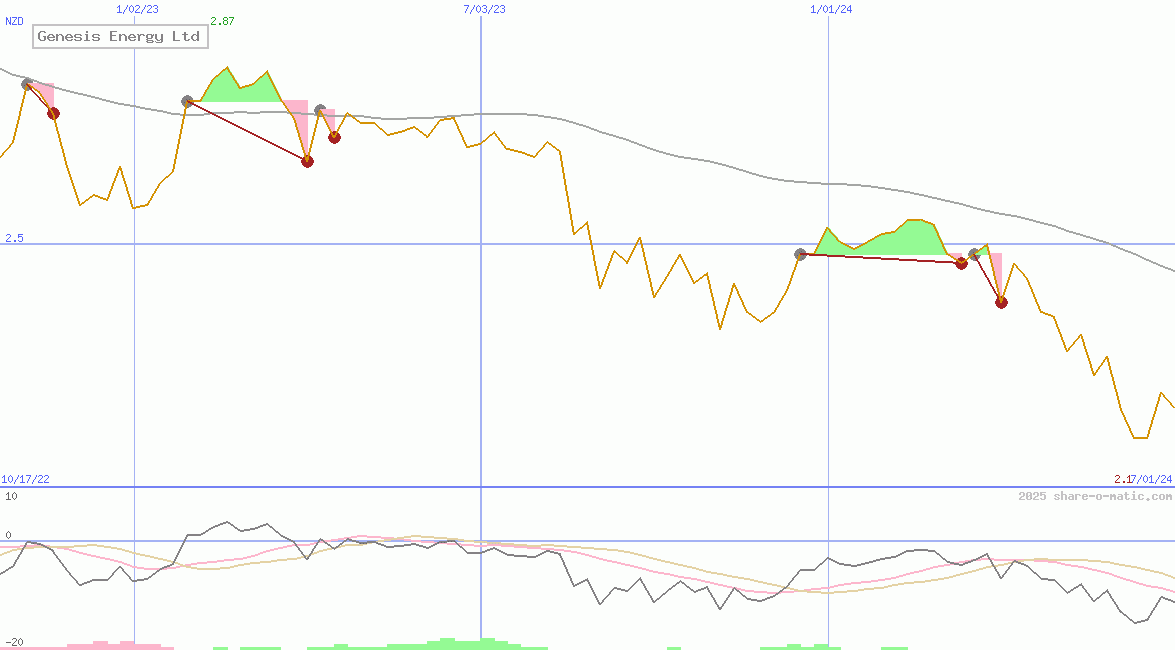
Task: Click the 10/17/22 start date label
Action: click(x=26, y=480)
